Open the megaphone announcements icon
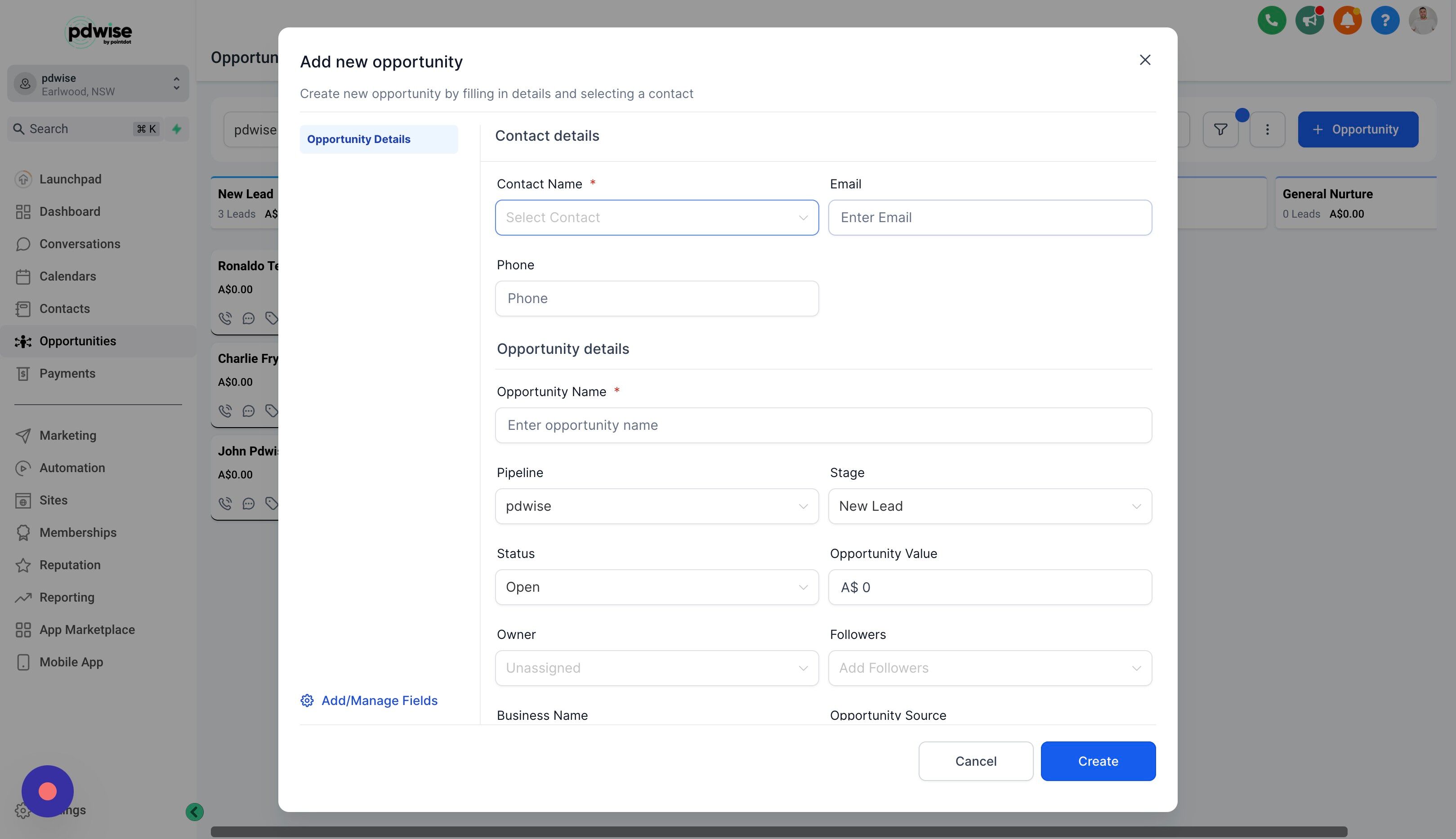Image resolution: width=1456 pixels, height=839 pixels. [x=1309, y=21]
